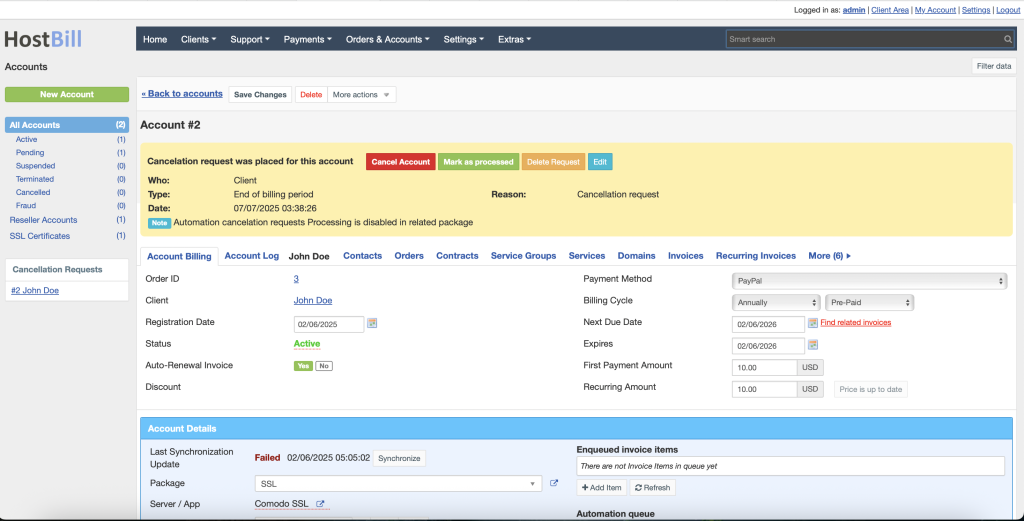Select All Accounts in sidebar
Screen dimensions: 1024x521
pyautogui.click(x=67, y=125)
